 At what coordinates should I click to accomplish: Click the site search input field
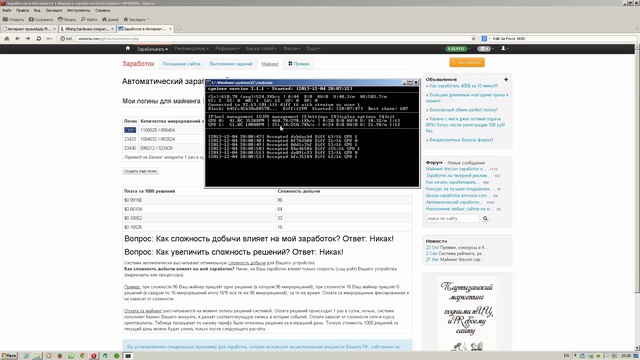click(452, 219)
